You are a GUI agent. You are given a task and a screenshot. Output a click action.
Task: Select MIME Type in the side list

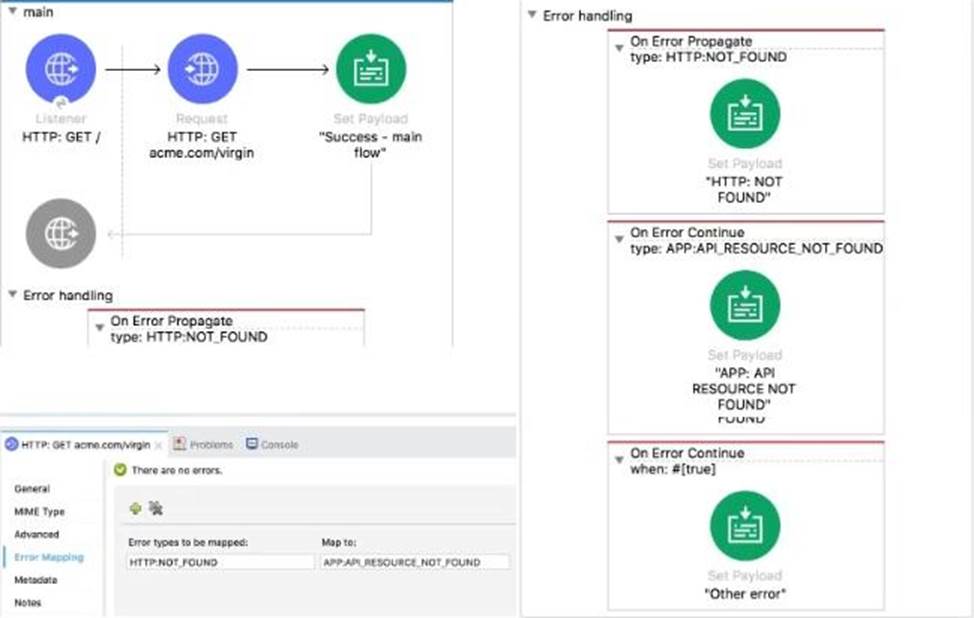(39, 512)
